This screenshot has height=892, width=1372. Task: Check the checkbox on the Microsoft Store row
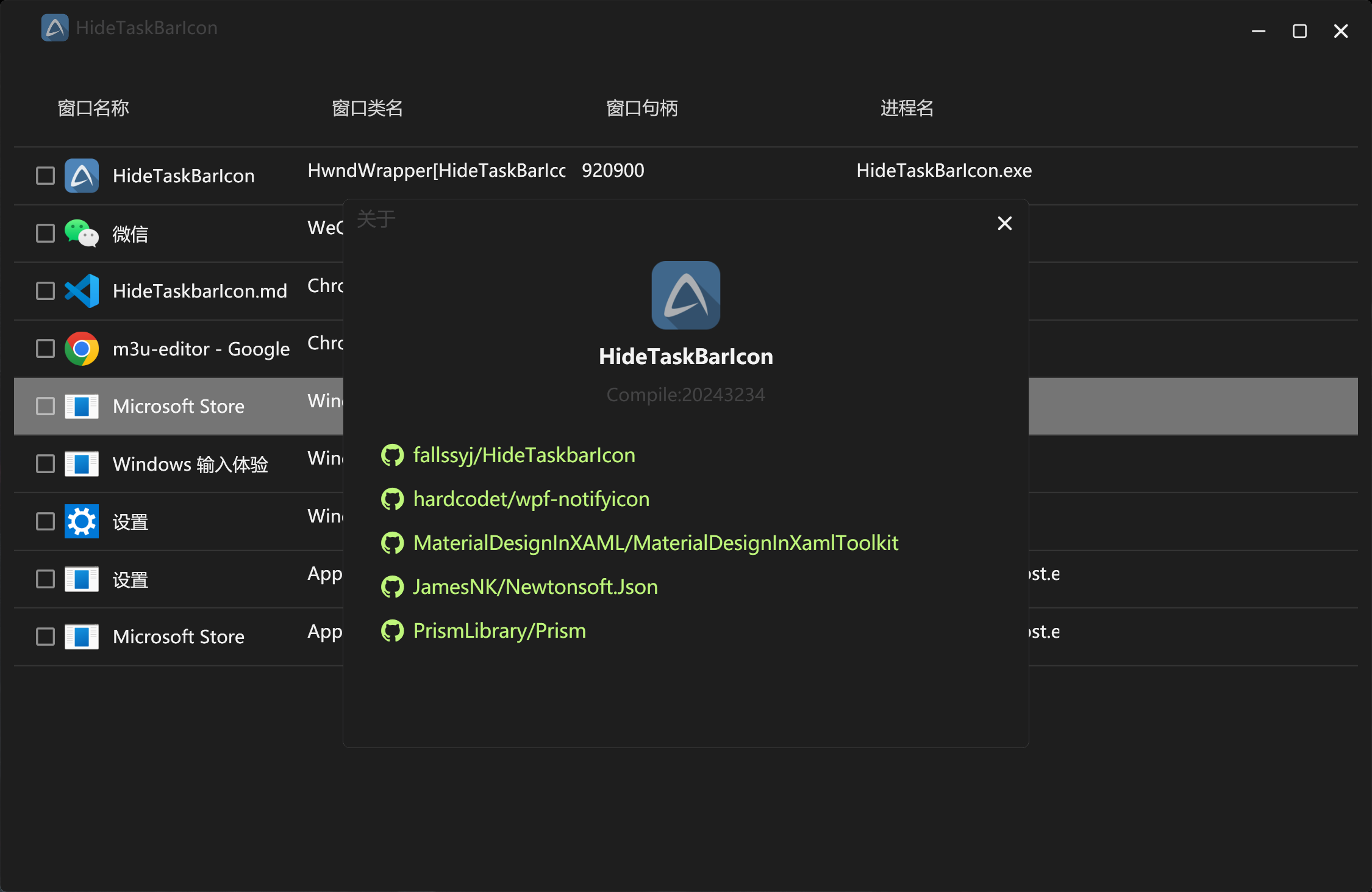(x=45, y=406)
